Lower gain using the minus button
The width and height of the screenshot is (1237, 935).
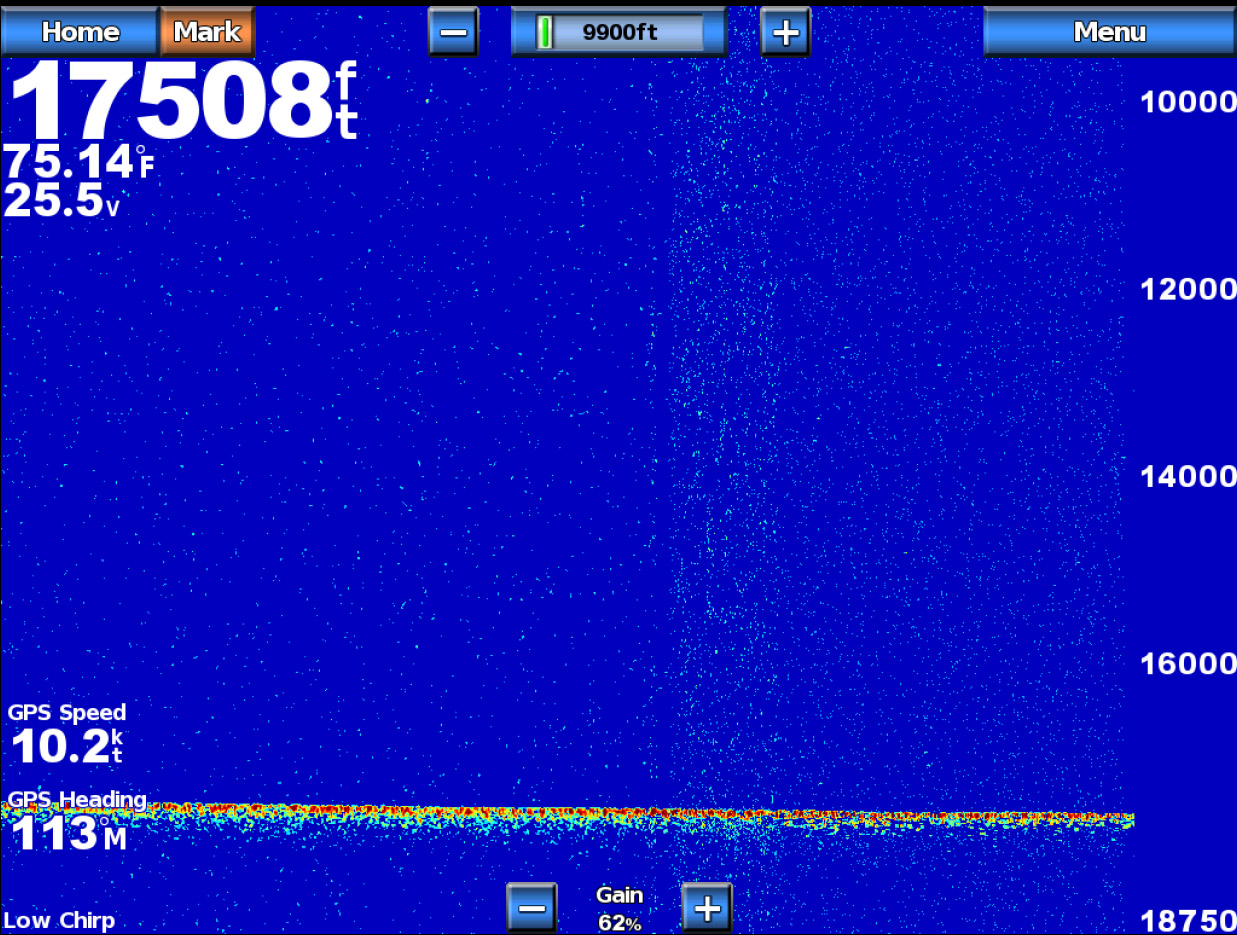pyautogui.click(x=531, y=908)
